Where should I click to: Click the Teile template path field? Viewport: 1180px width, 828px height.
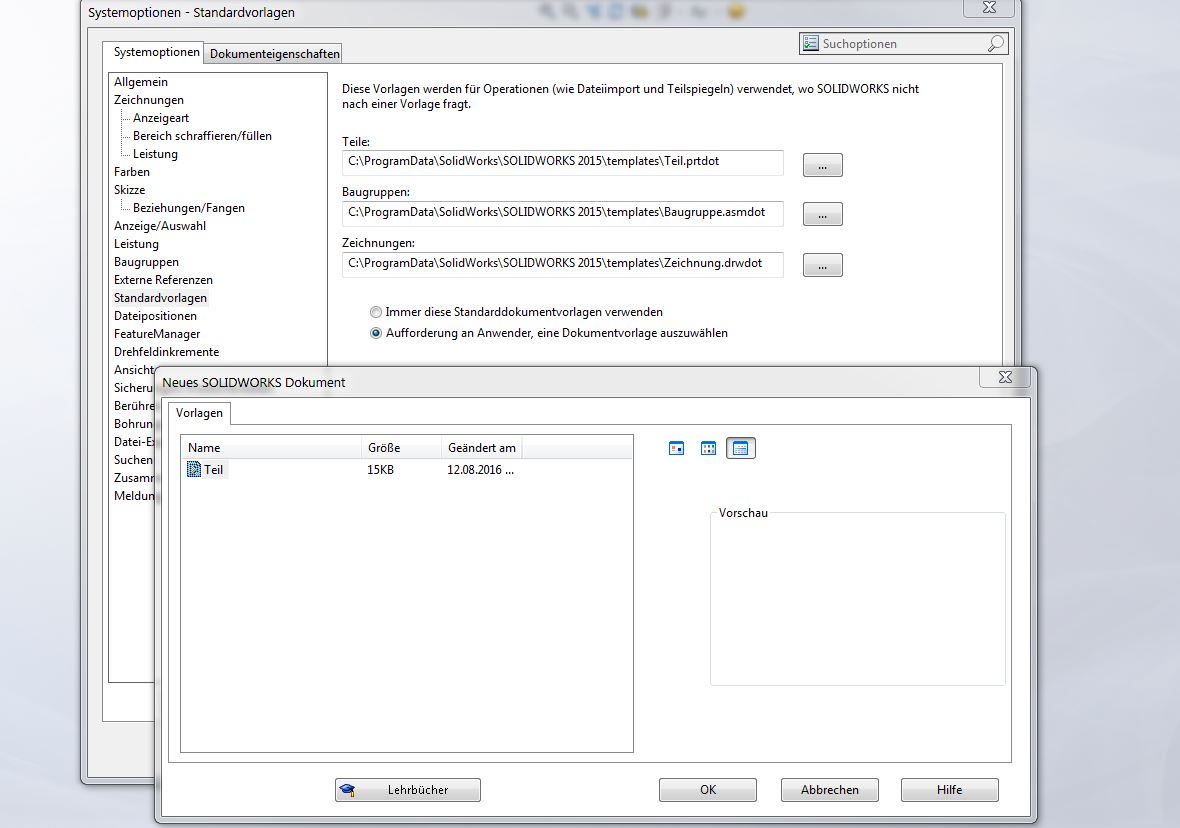coord(562,162)
